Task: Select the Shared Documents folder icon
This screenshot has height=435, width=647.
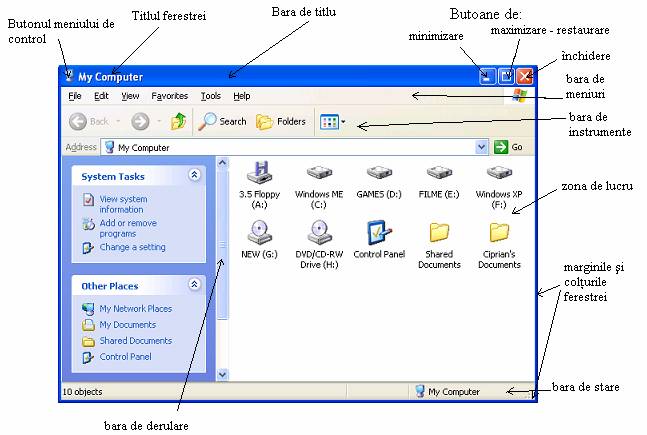Action: pos(438,233)
